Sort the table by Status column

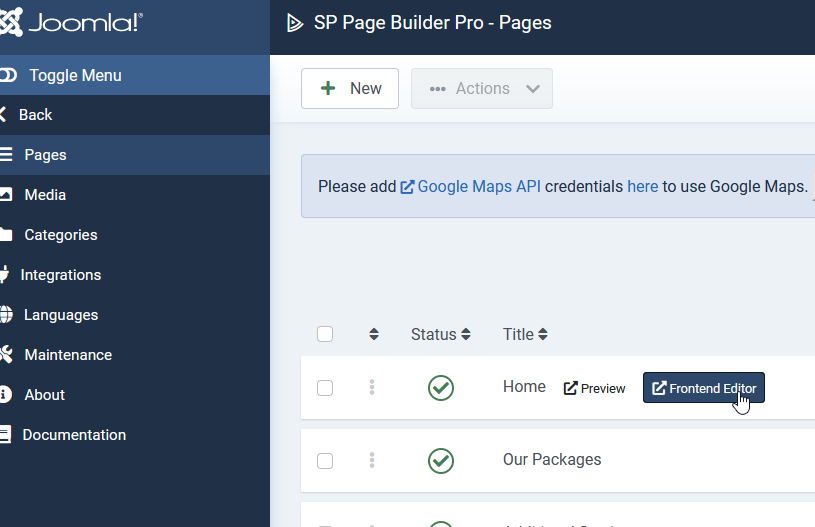[440, 335]
